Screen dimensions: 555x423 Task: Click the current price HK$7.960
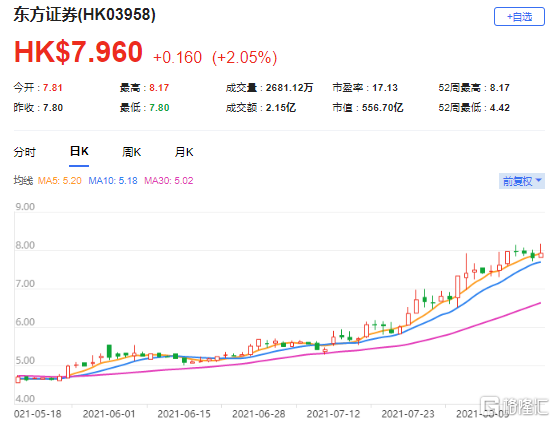(x=78, y=52)
